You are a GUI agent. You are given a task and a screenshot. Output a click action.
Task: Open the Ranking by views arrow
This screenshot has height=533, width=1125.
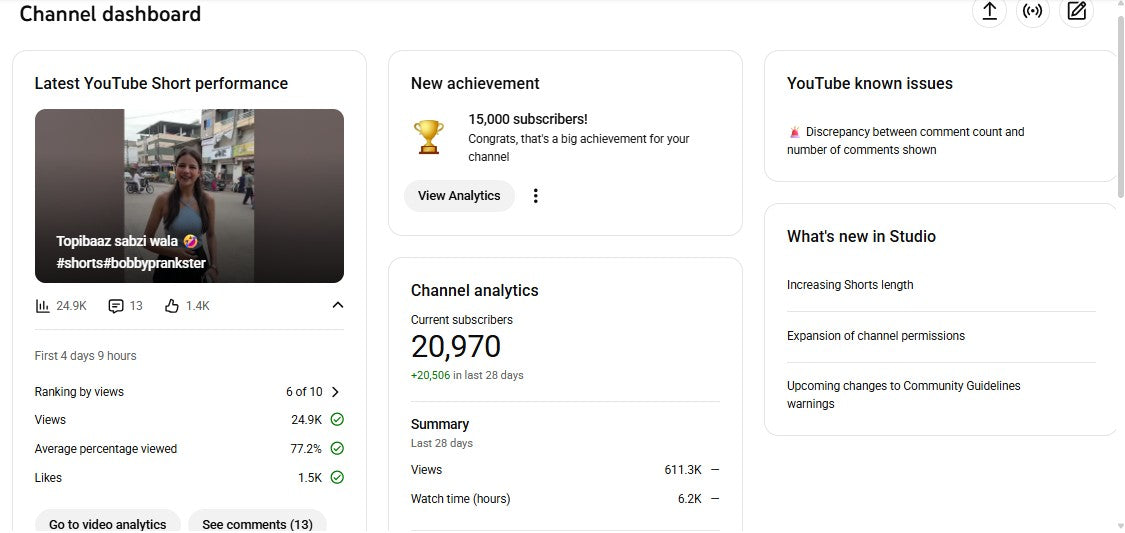coord(335,392)
